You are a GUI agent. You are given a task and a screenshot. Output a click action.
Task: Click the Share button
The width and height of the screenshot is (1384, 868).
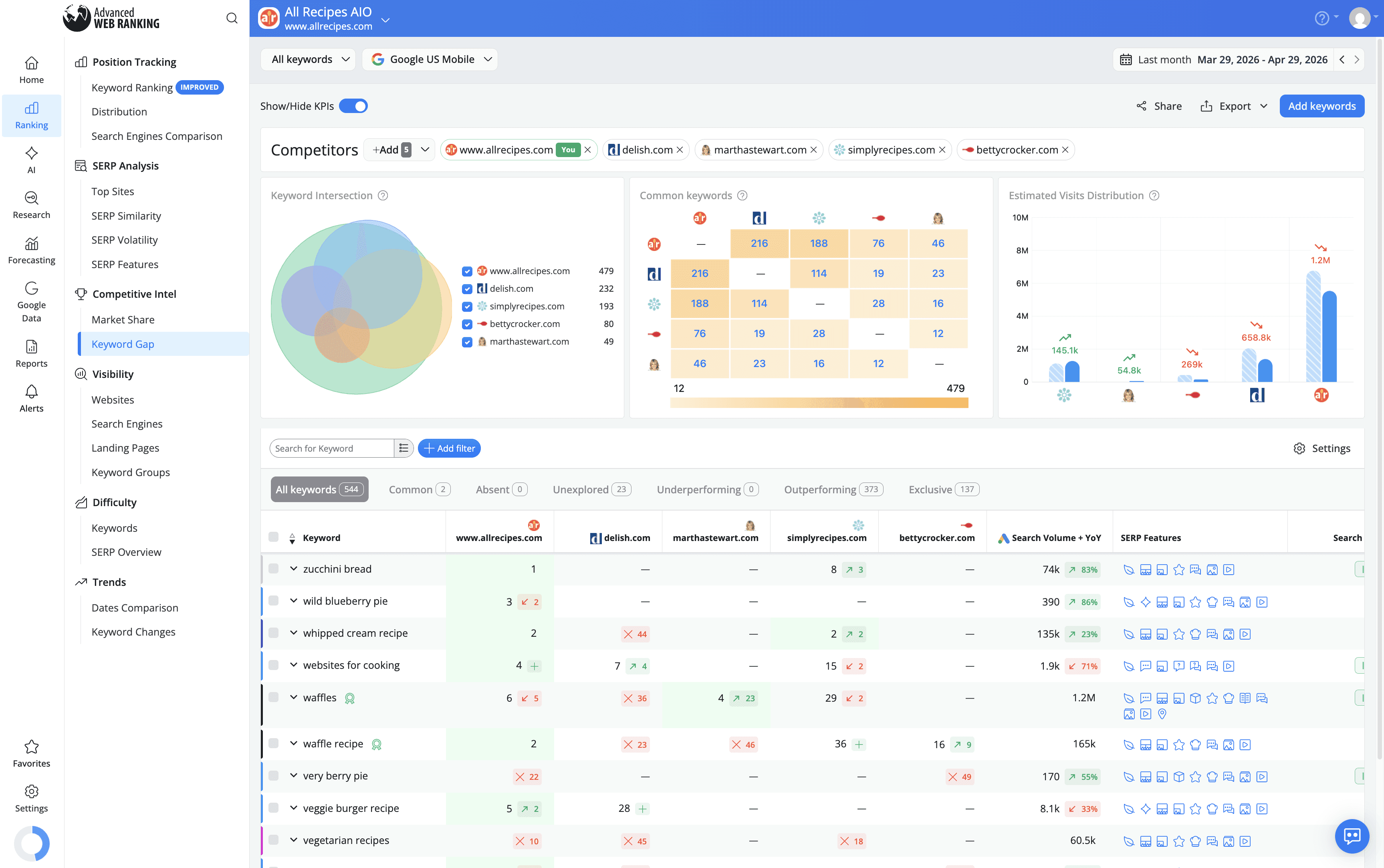coord(1159,106)
